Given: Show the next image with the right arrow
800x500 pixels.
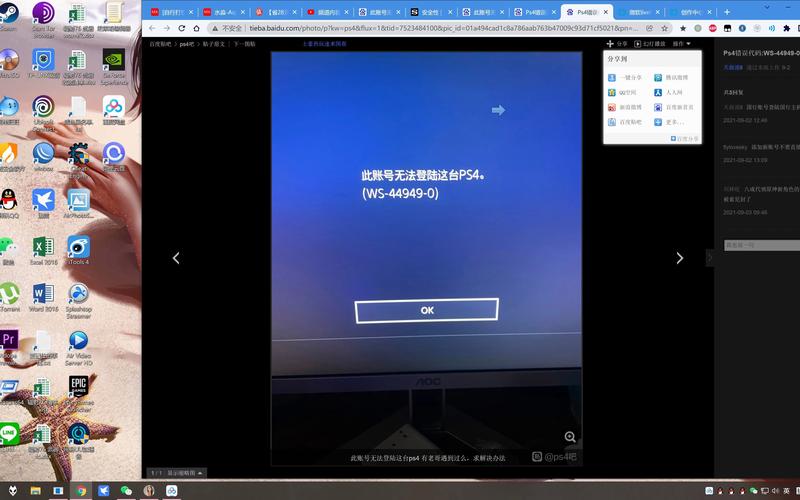Looking at the screenshot, I should coord(680,258).
